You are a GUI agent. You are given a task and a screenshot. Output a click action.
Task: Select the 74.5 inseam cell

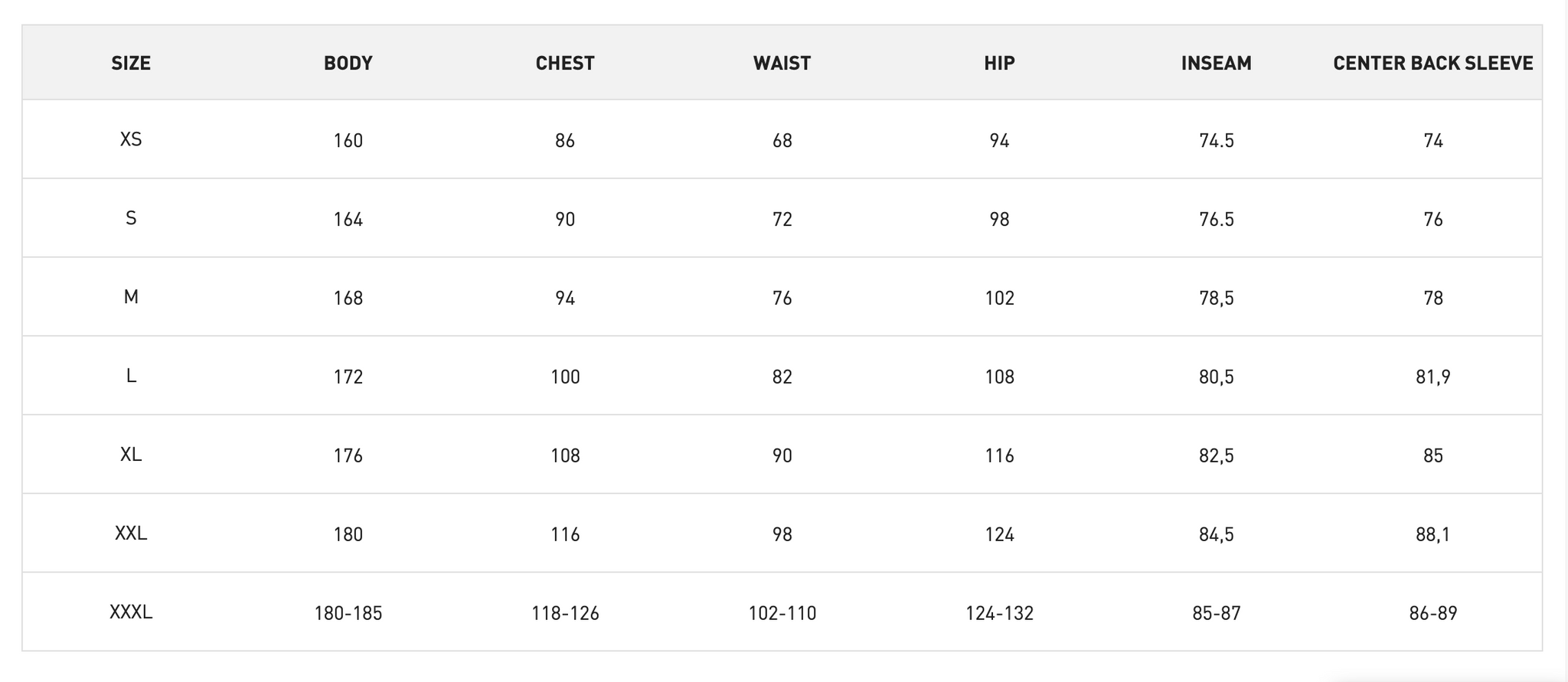coord(1217,140)
